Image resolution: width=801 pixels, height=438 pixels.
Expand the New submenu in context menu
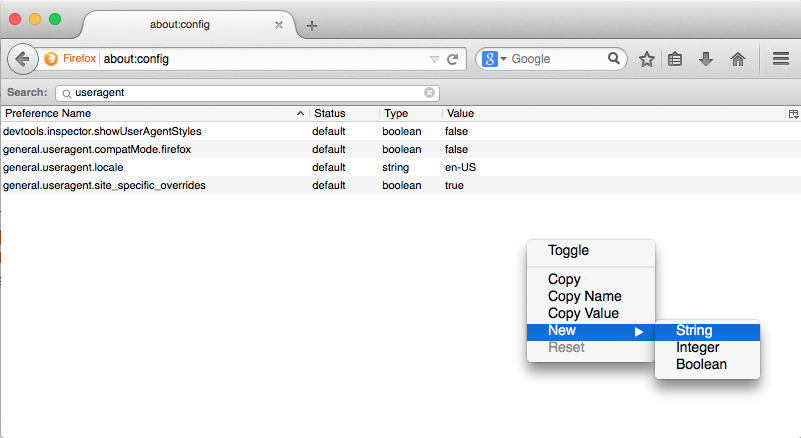coord(590,331)
